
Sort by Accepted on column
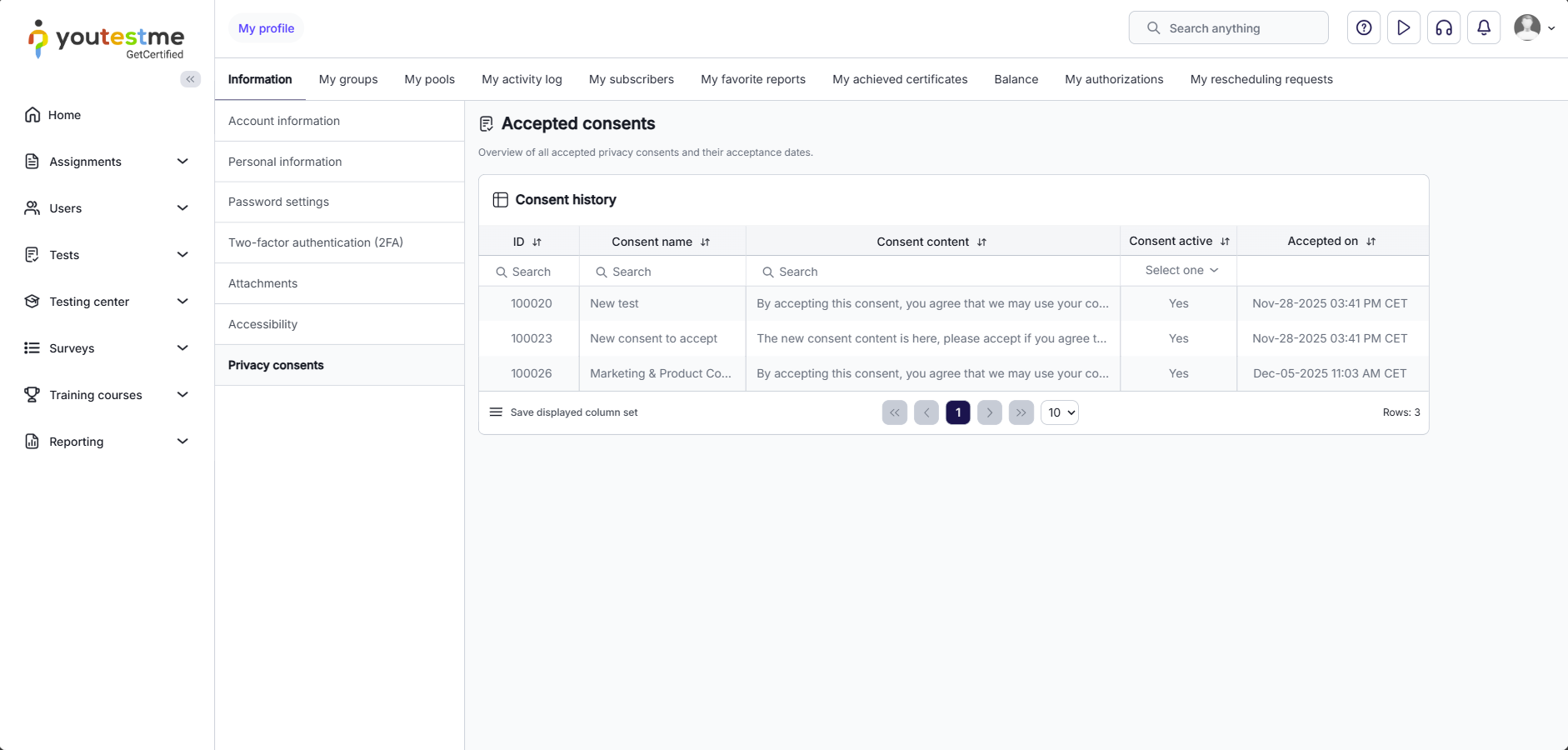point(1371,241)
